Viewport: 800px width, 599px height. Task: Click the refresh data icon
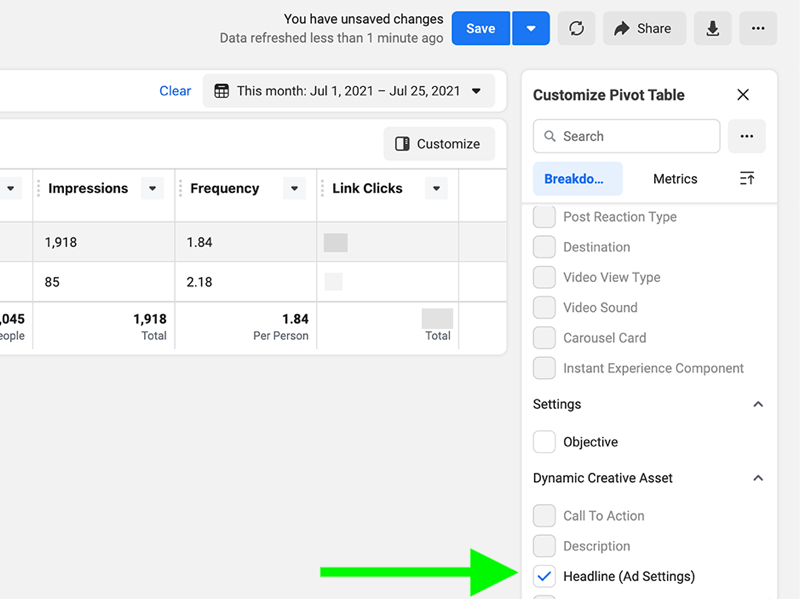[x=576, y=29]
